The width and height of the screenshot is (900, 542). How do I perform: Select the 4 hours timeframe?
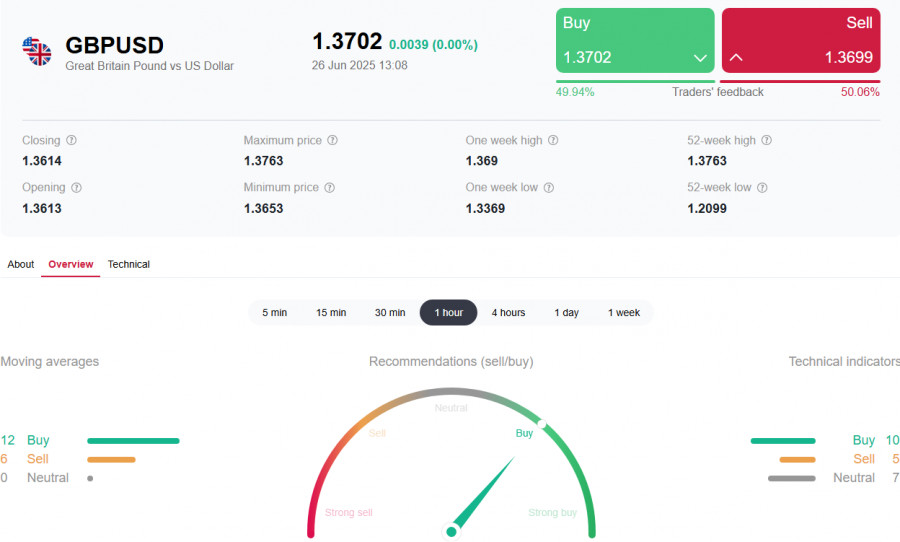click(x=508, y=312)
